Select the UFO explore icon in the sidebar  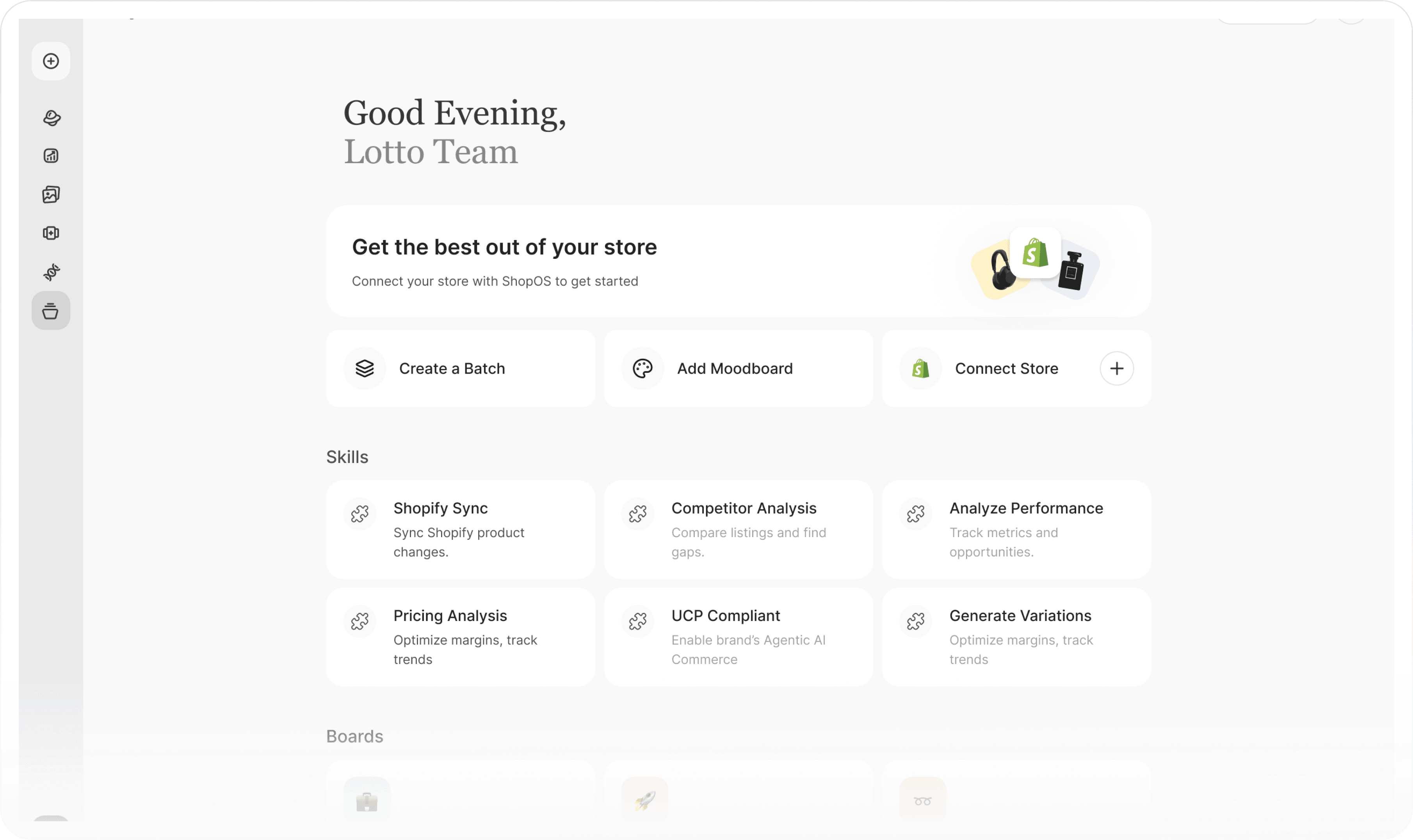51,118
